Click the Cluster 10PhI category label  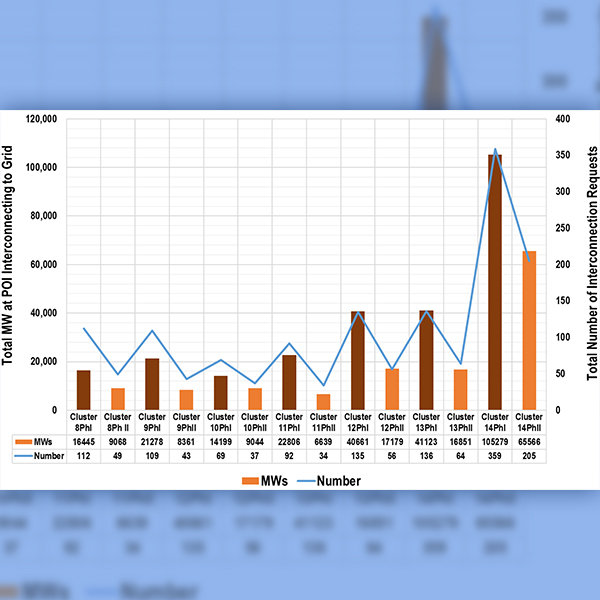click(221, 421)
